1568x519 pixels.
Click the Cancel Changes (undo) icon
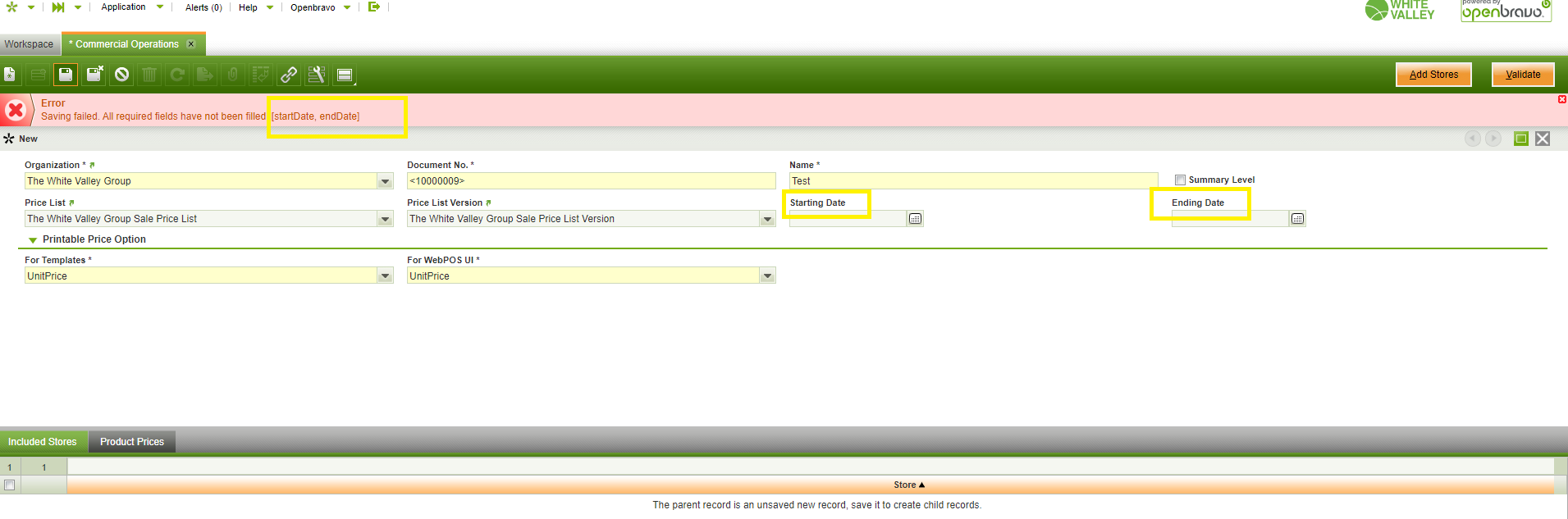pyautogui.click(x=122, y=75)
